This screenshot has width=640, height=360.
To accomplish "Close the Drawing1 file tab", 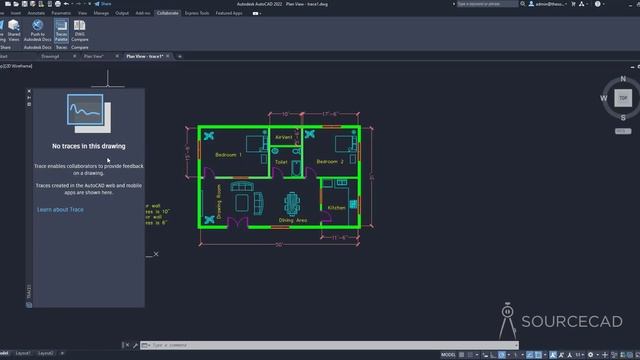I will tap(74, 56).
